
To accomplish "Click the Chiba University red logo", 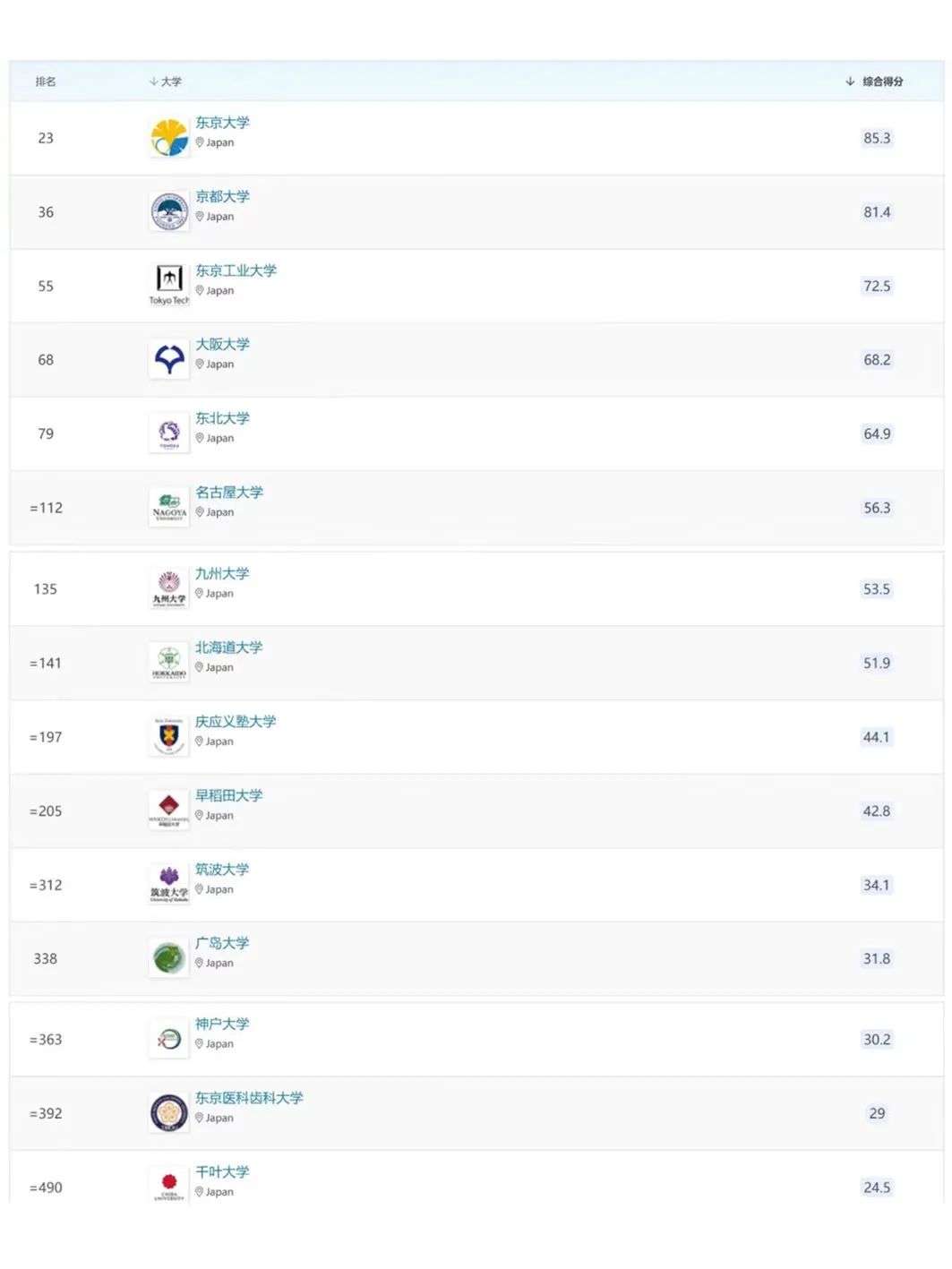I will [169, 1187].
